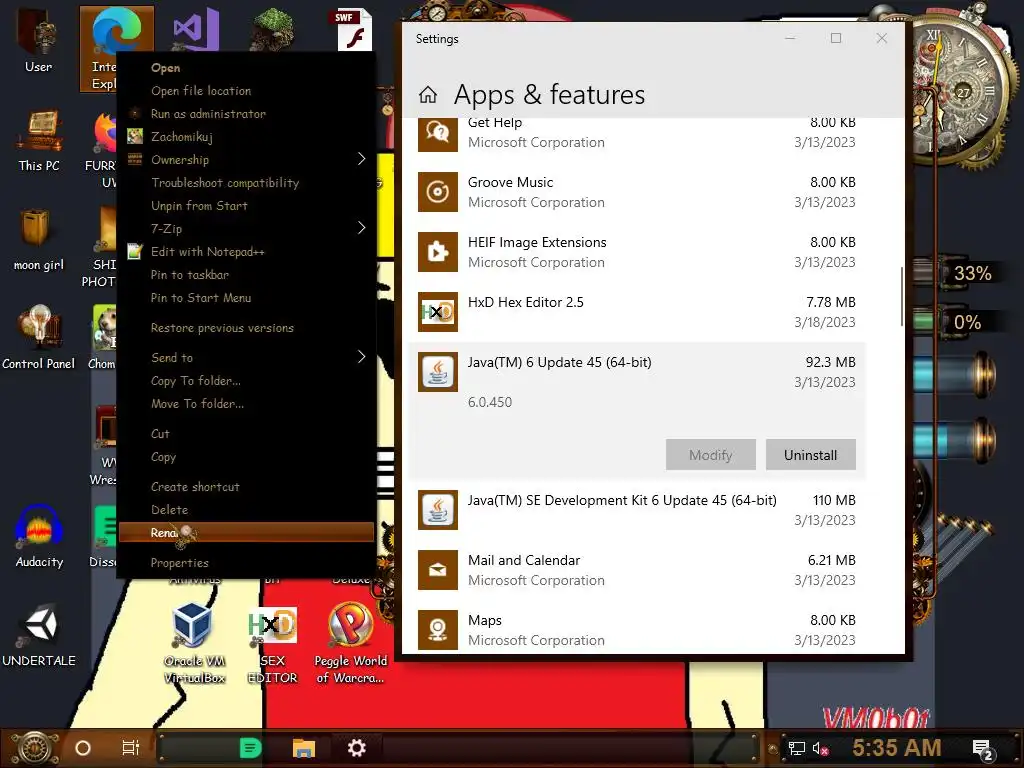The image size is (1024, 768).
Task: Select the 92.3 MB size text
Action: coord(831,362)
